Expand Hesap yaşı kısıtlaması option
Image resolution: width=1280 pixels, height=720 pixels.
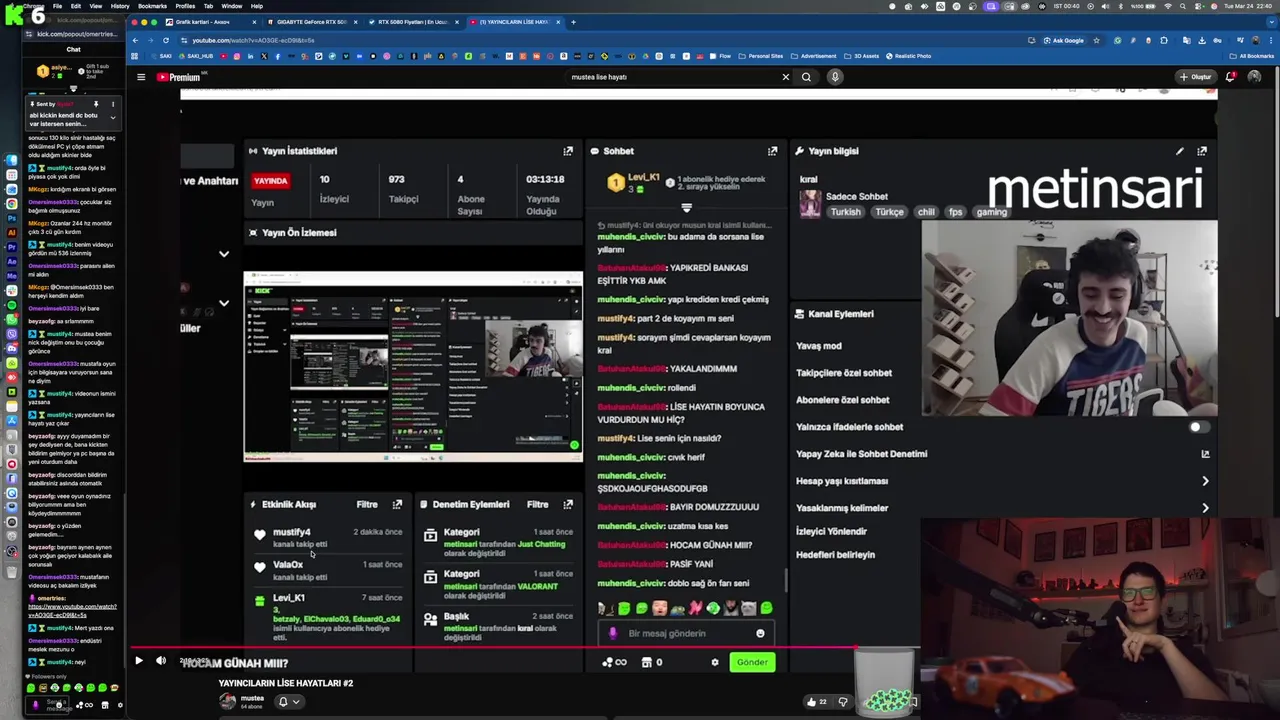pyautogui.click(x=1002, y=481)
